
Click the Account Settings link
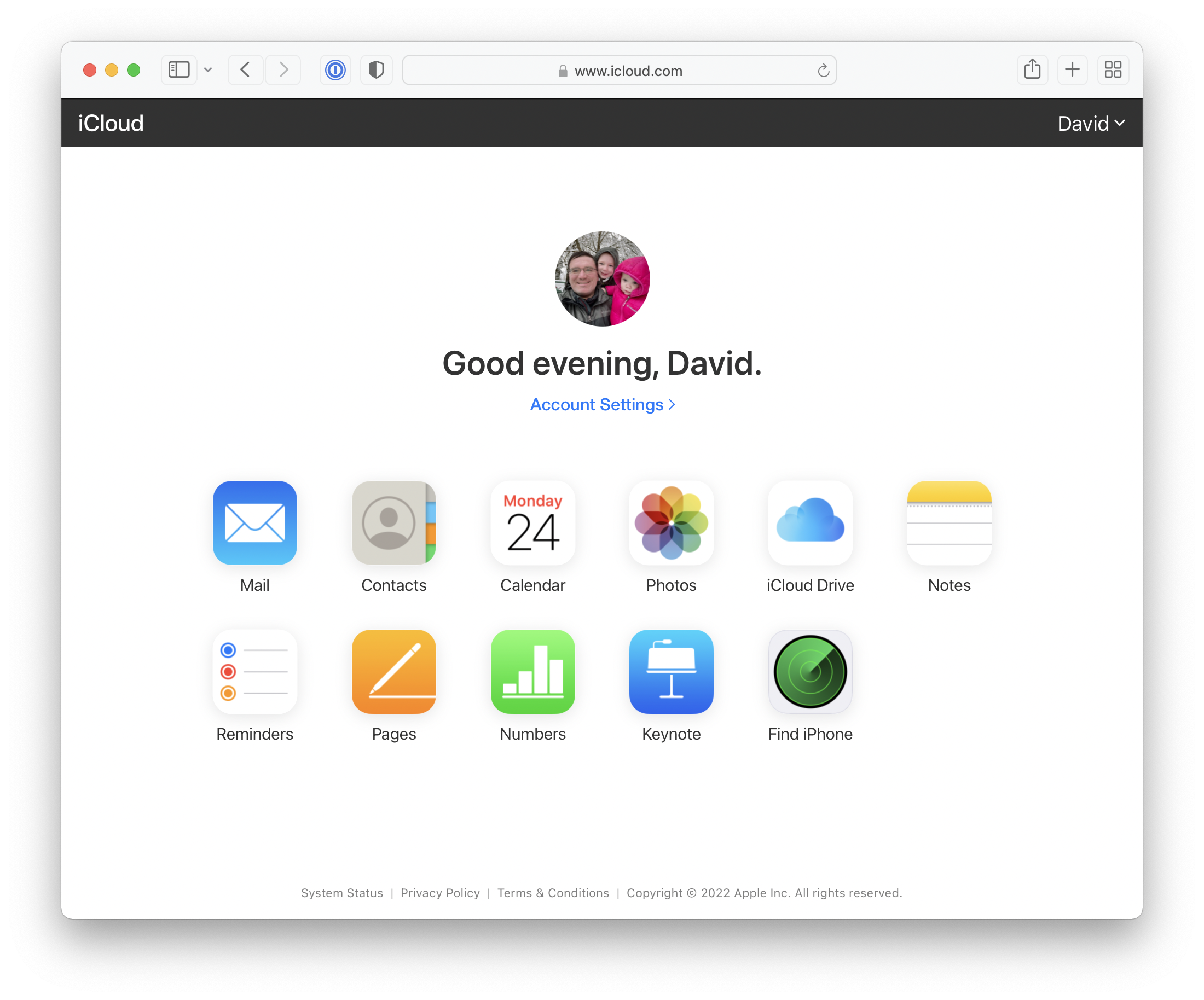coord(602,405)
